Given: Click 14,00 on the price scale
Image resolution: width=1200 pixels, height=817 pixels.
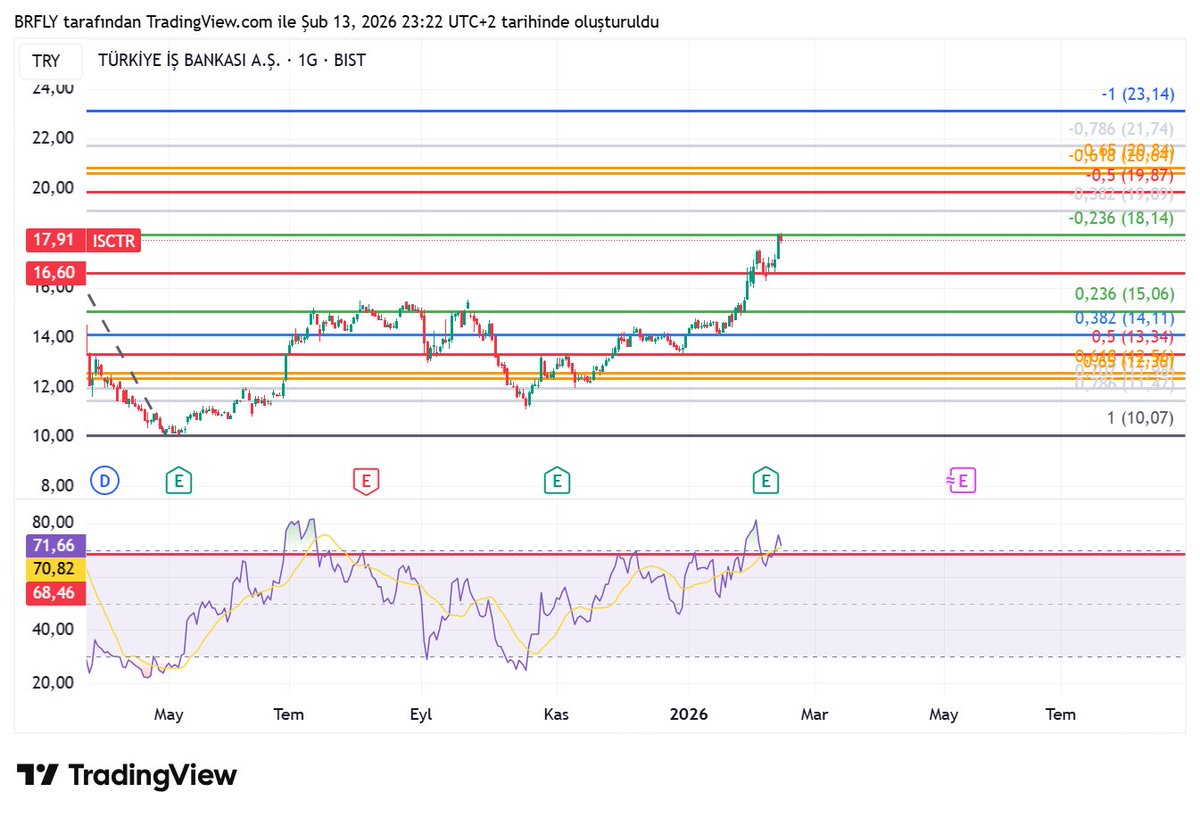Looking at the screenshot, I should pos(53,337).
